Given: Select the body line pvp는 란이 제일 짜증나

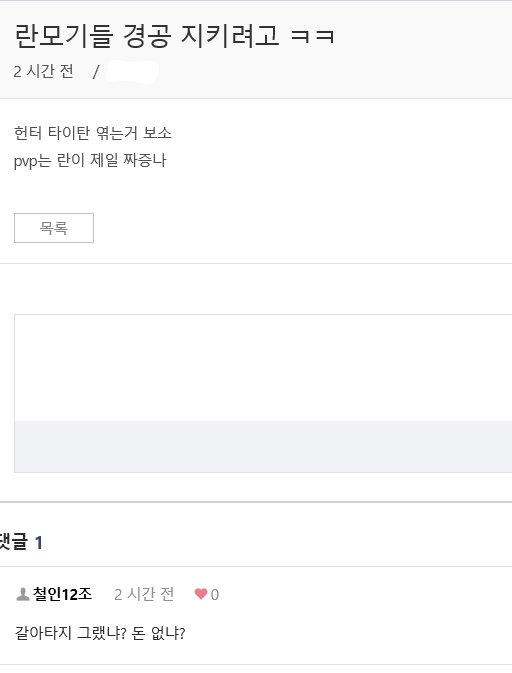Looking at the screenshot, I should [90, 161].
